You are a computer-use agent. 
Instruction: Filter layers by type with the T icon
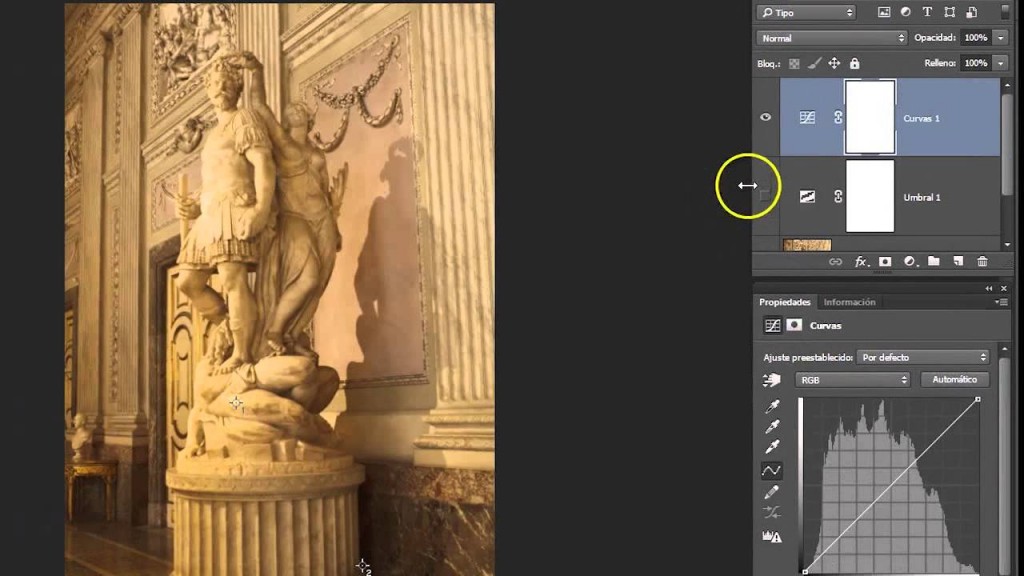pos(927,12)
